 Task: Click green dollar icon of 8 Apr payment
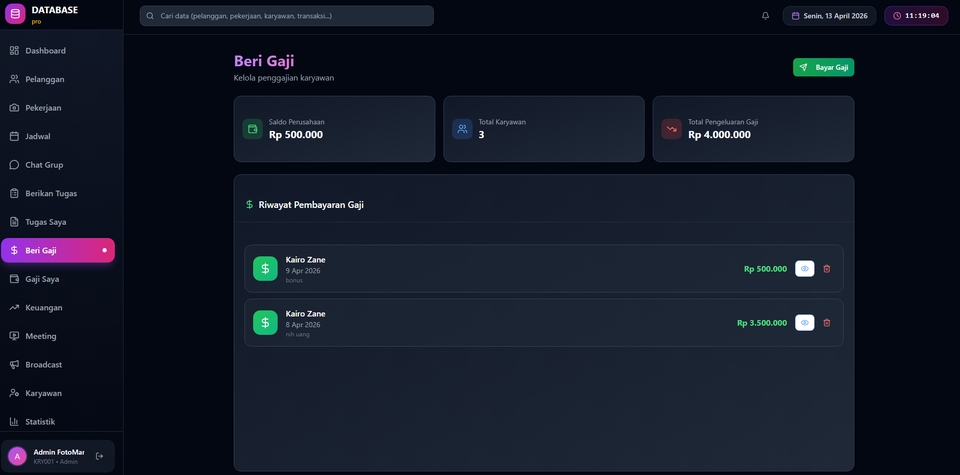click(265, 323)
